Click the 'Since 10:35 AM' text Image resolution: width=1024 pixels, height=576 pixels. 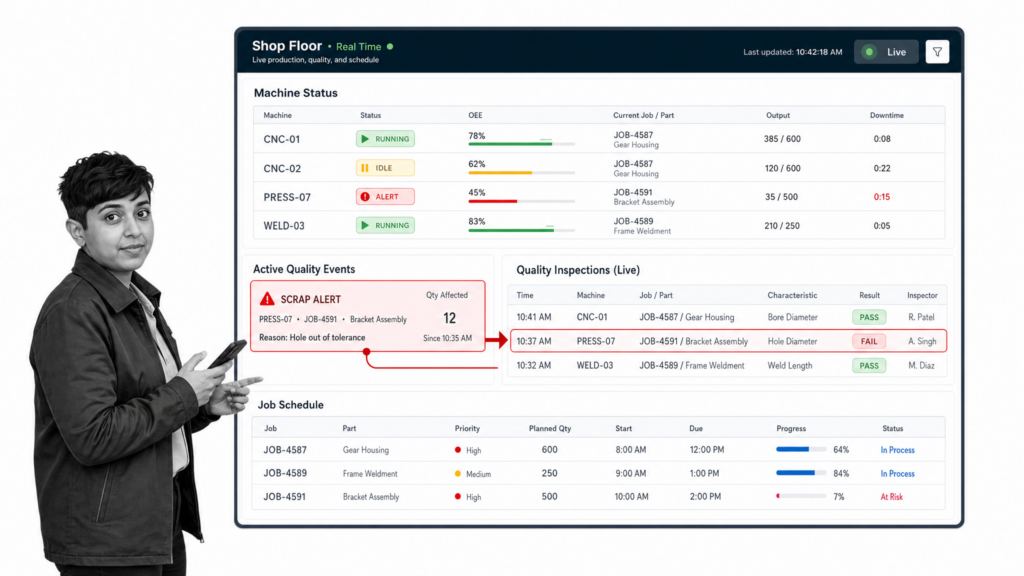click(x=447, y=338)
